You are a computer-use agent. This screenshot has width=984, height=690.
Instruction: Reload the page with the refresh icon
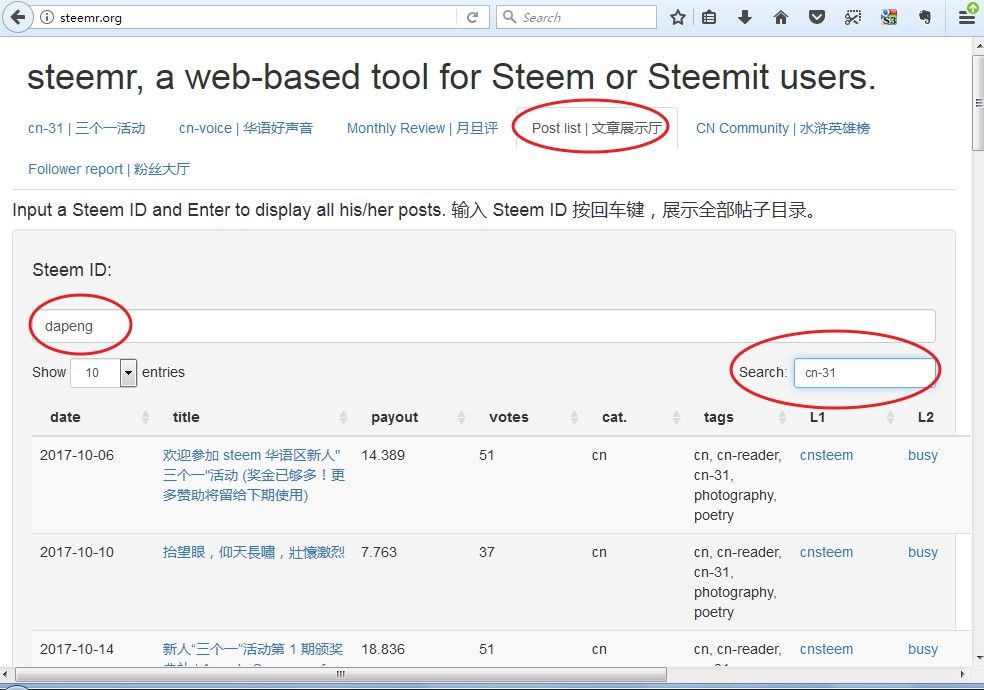[472, 17]
